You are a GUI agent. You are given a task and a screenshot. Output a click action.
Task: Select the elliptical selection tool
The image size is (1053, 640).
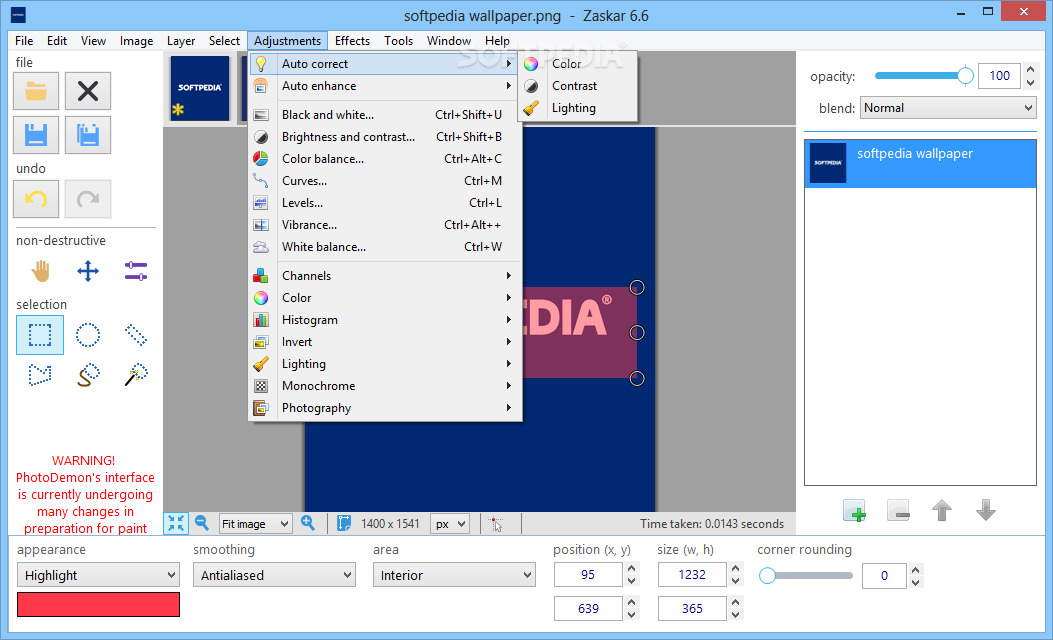88,334
